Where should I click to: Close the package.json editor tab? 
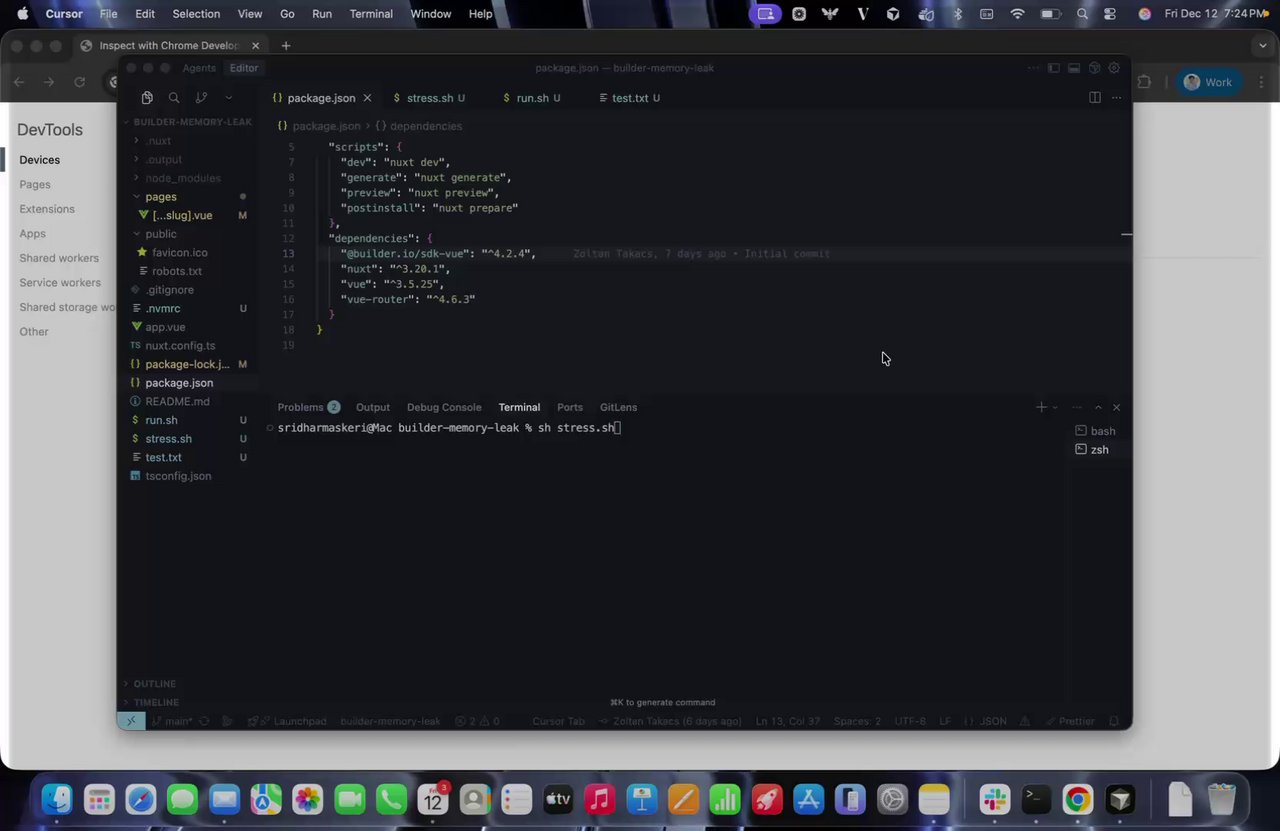367,98
